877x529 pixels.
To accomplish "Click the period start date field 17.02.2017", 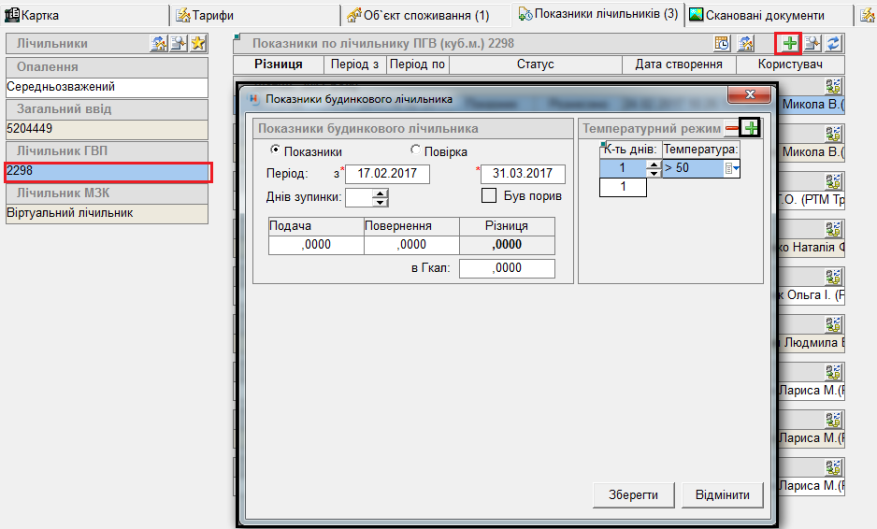I will [x=386, y=174].
